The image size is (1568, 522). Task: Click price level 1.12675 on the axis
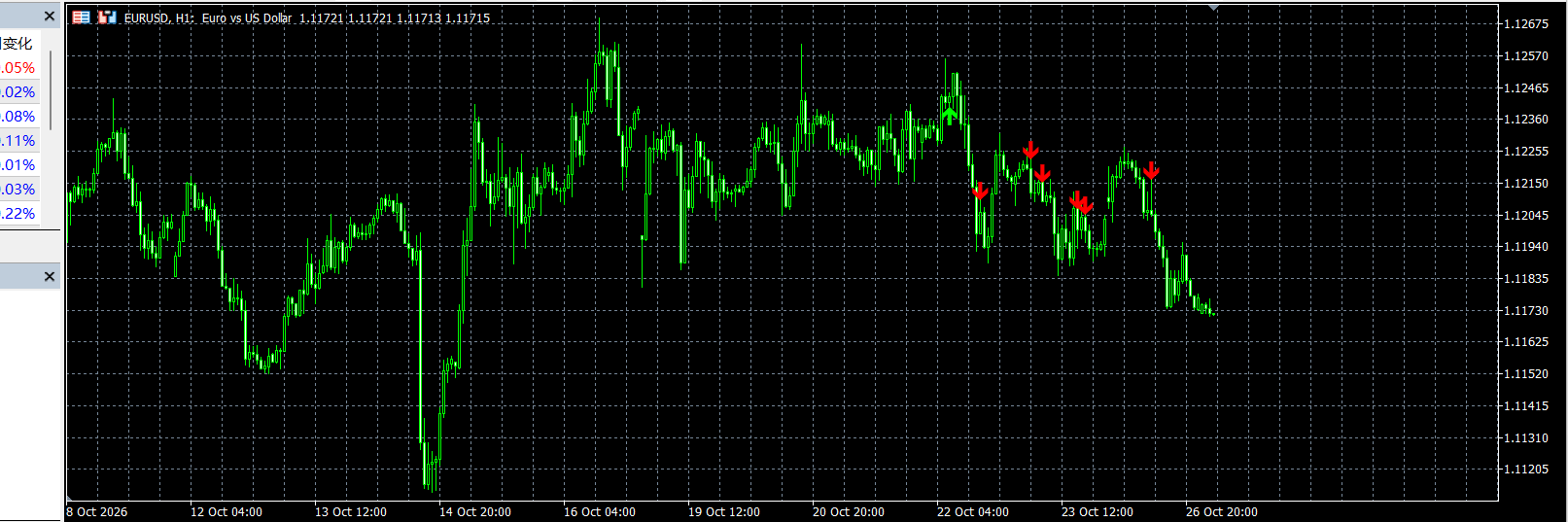click(1526, 24)
